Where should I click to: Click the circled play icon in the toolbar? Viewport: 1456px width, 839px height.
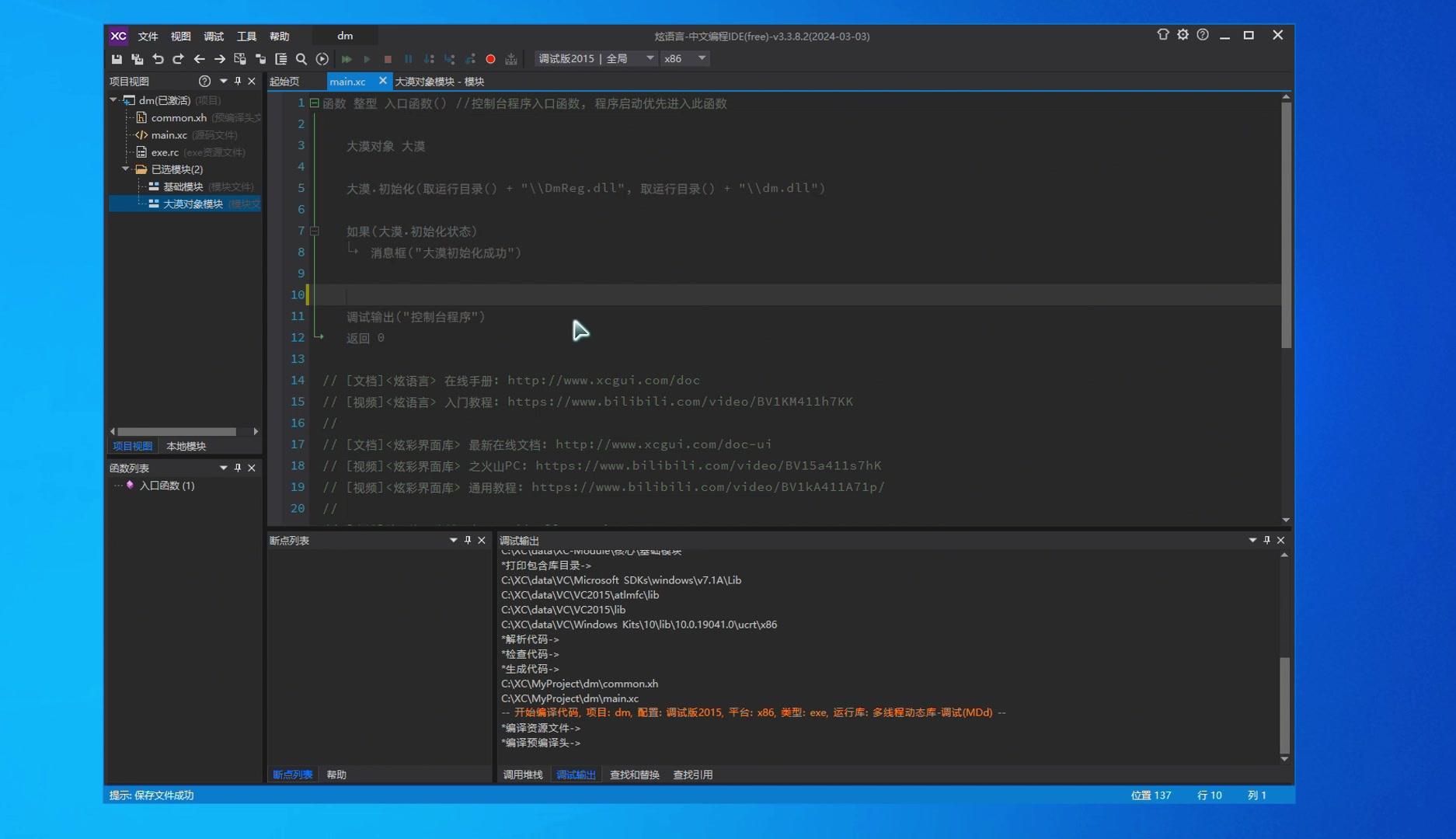(322, 59)
